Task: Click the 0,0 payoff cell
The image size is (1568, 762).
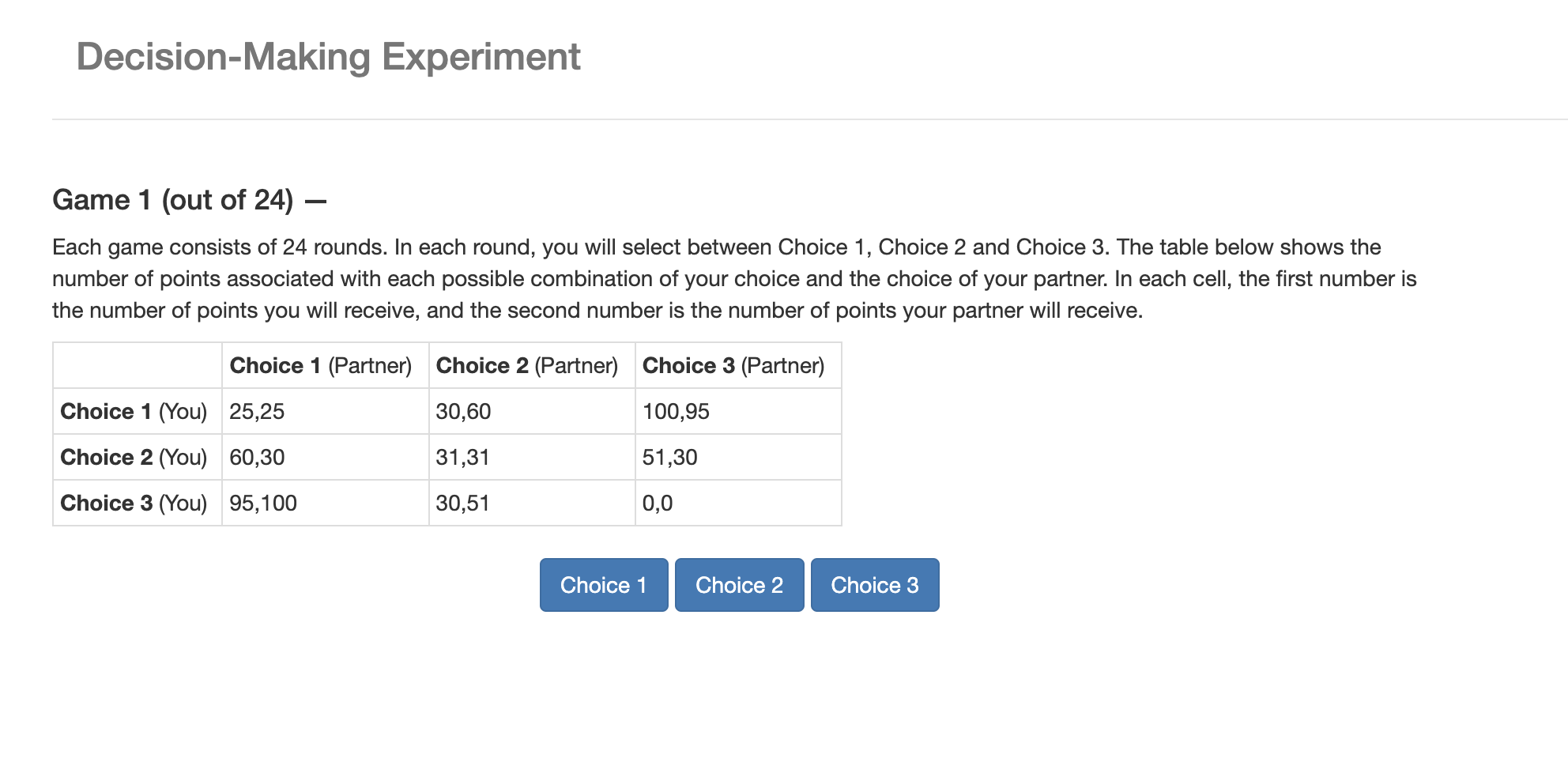Action: point(738,503)
